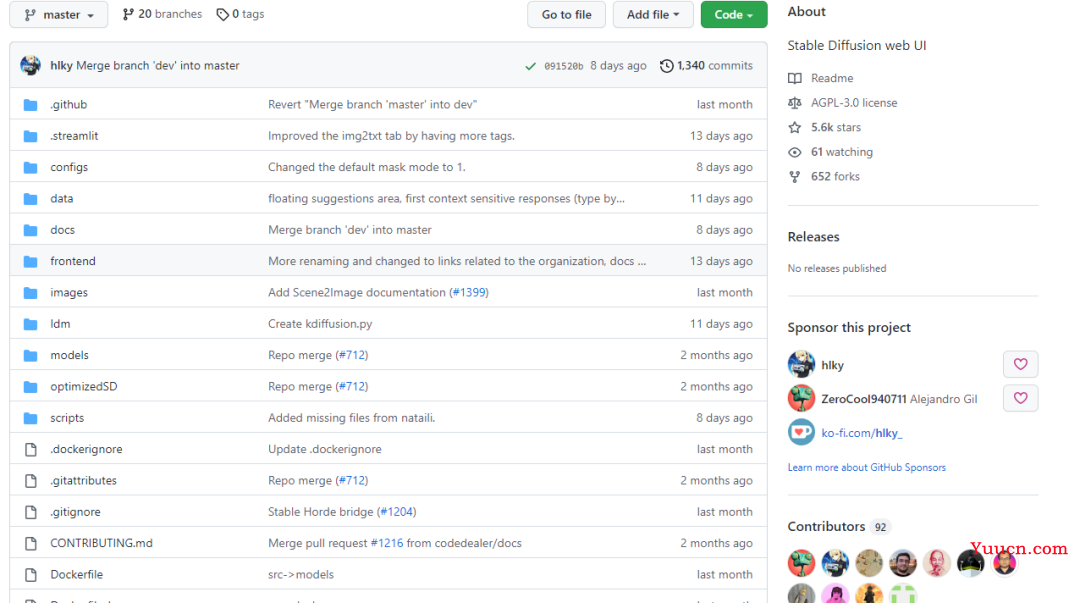This screenshot has height=603, width=1080.
Task: Open the scripts folder icon
Action: pos(30,418)
